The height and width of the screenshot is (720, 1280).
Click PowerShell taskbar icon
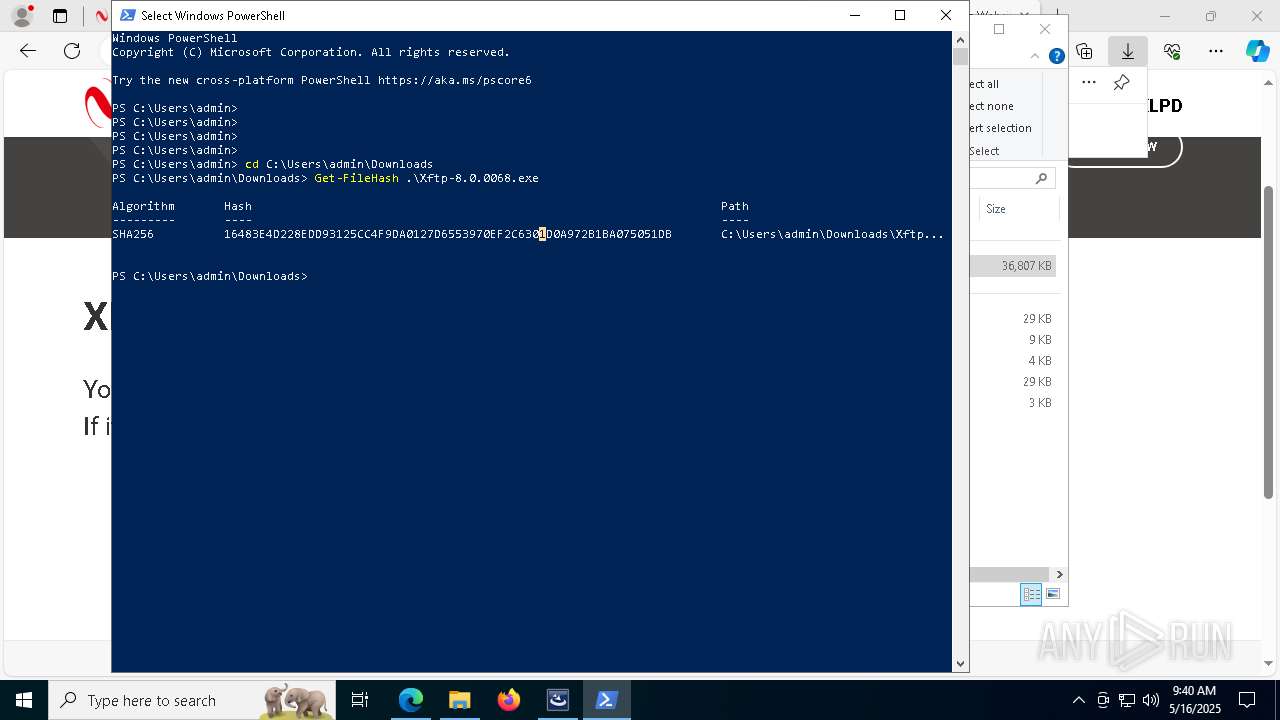click(606, 700)
